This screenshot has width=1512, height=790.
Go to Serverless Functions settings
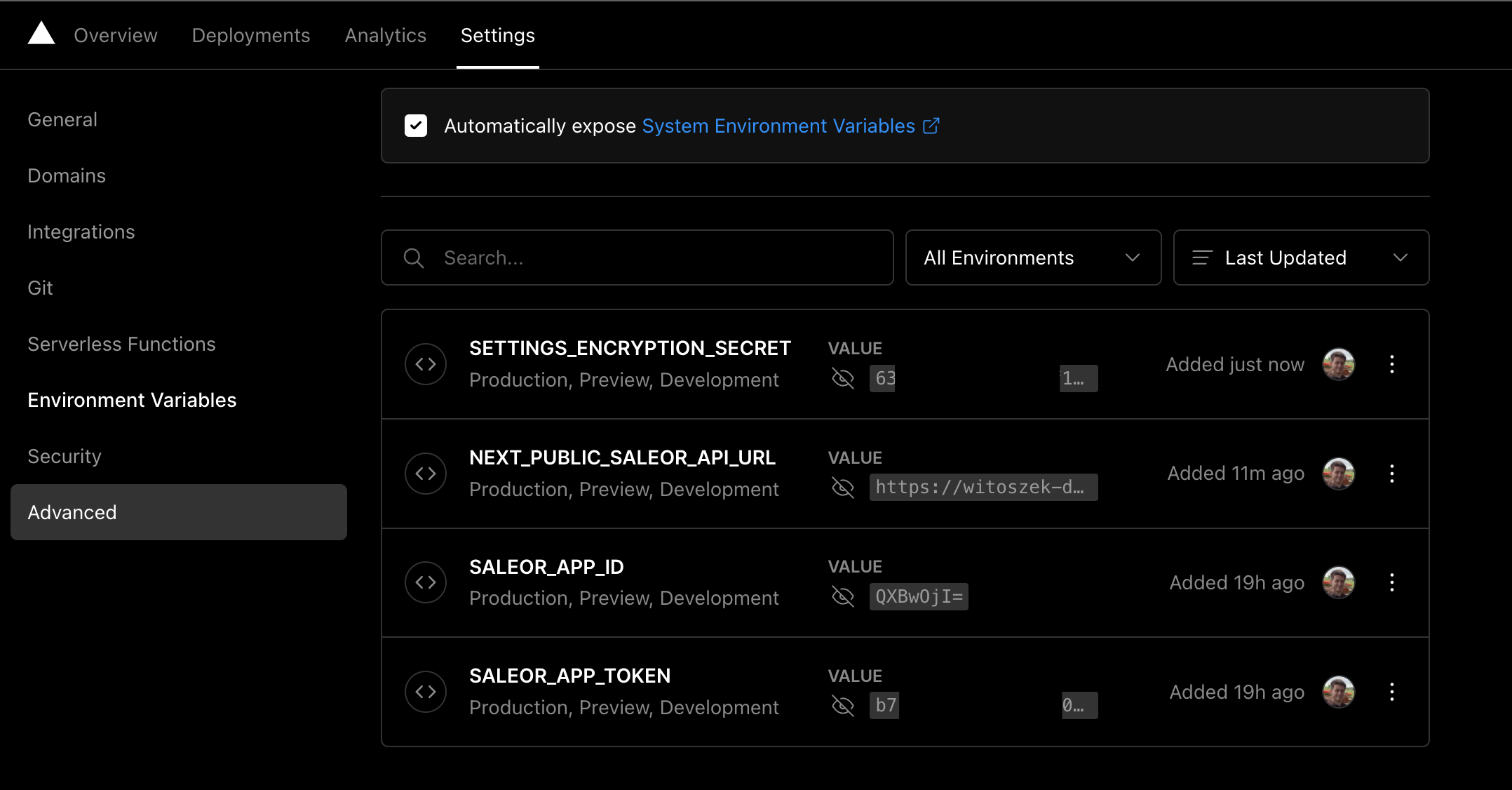point(121,344)
